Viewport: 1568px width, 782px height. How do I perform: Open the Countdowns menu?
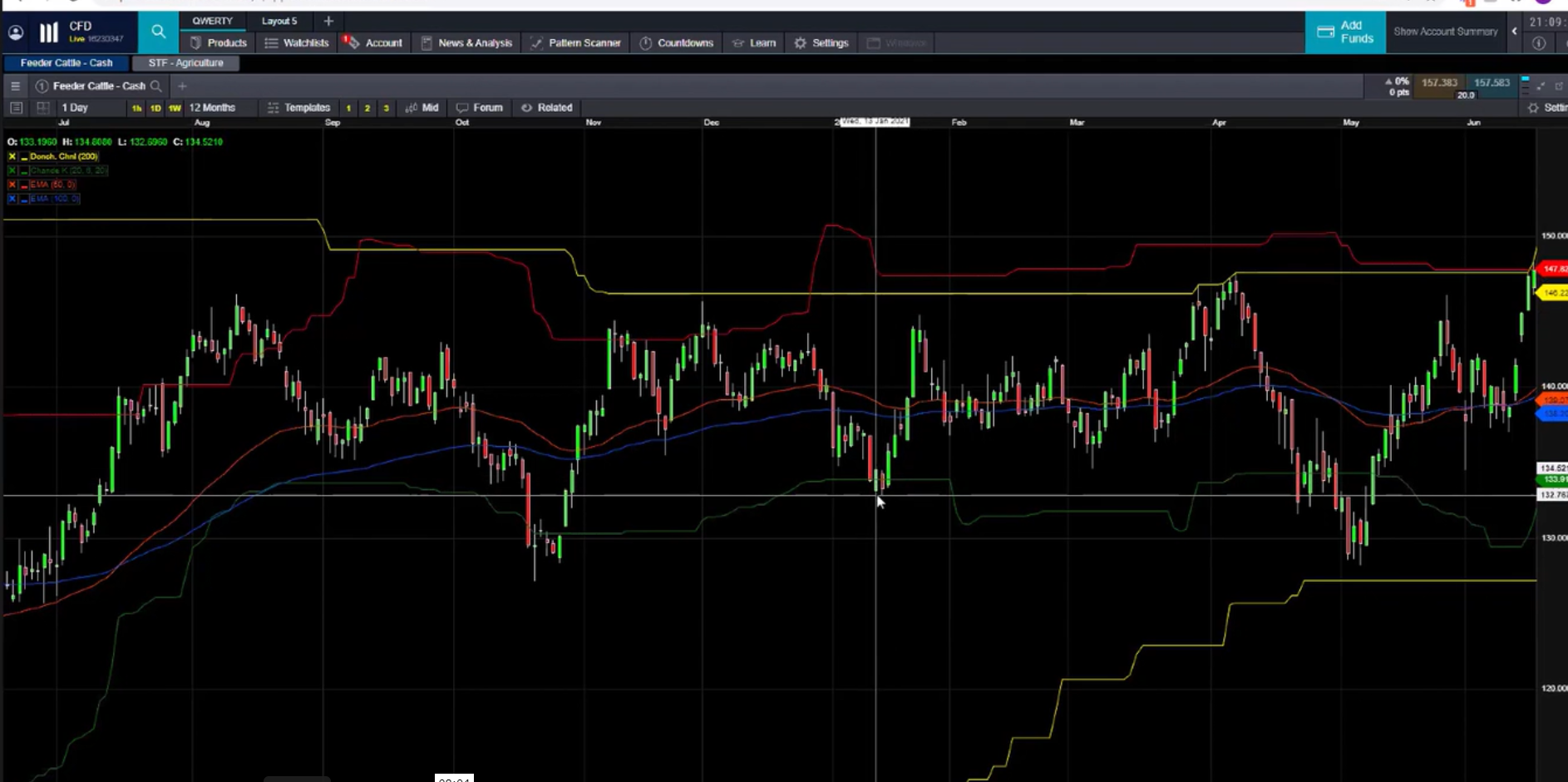pos(676,42)
